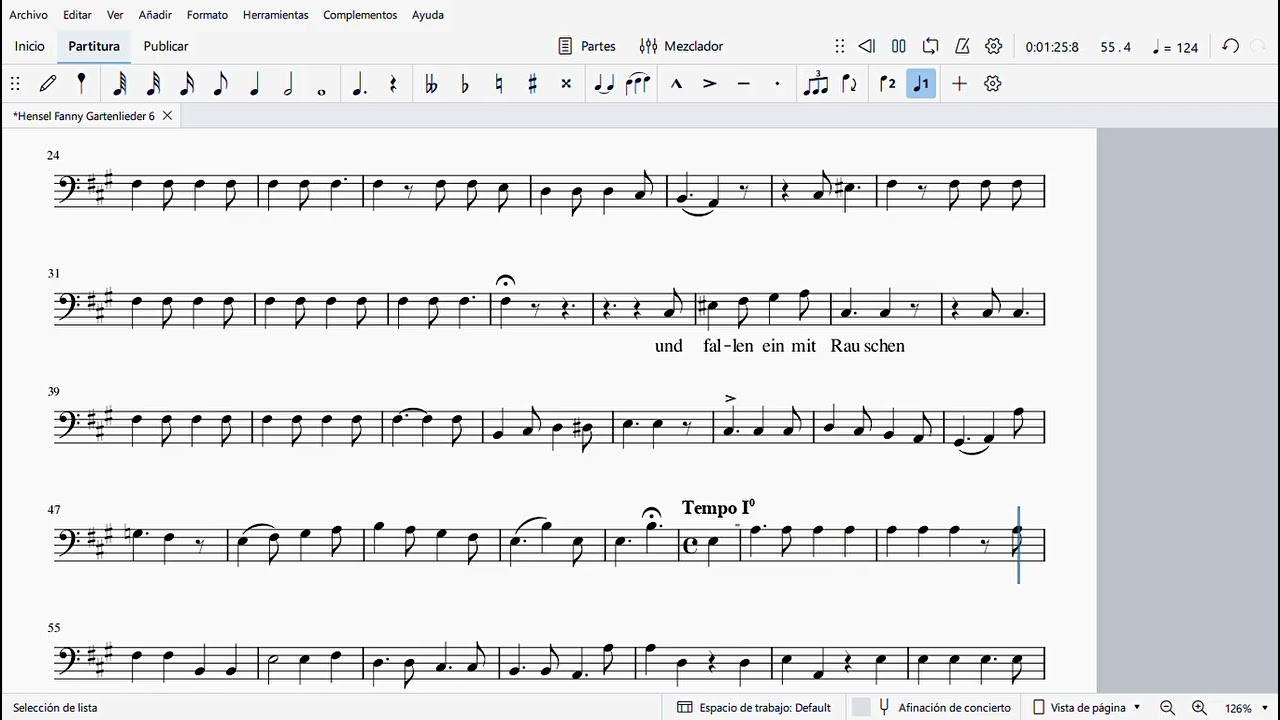Undo the last action
The width and height of the screenshot is (1280, 720).
click(1231, 46)
